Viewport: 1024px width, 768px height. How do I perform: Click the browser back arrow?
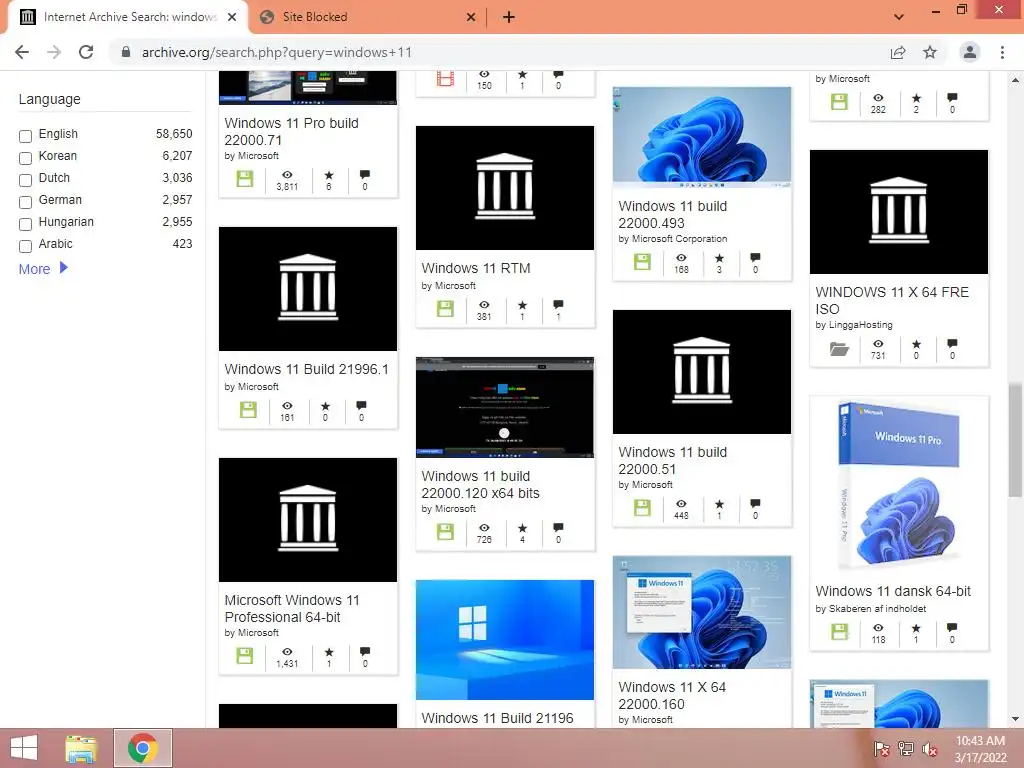22,52
